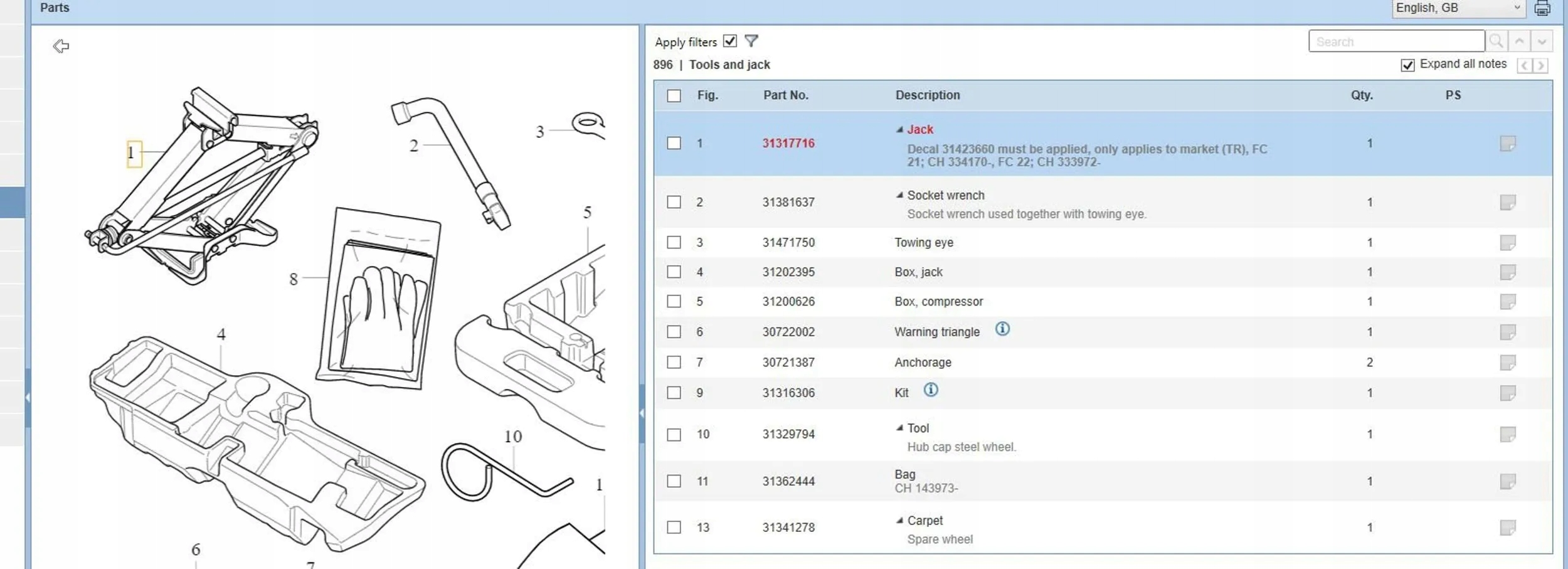Screen dimensions: 1568x569
Task: Tick the checkbox for Tool row
Action: tap(674, 434)
